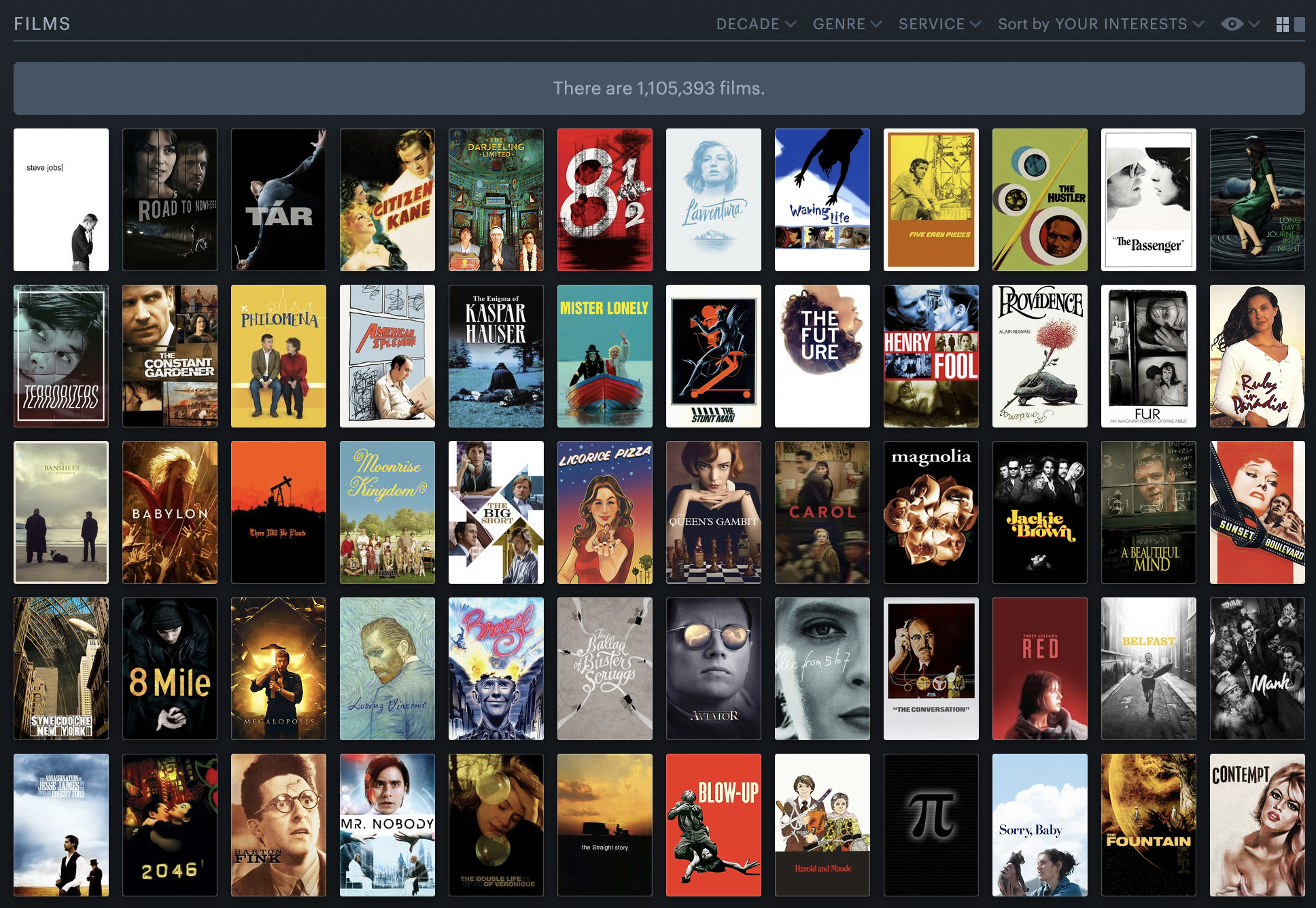Open the Sunset Boulevard poster

pyautogui.click(x=1258, y=512)
